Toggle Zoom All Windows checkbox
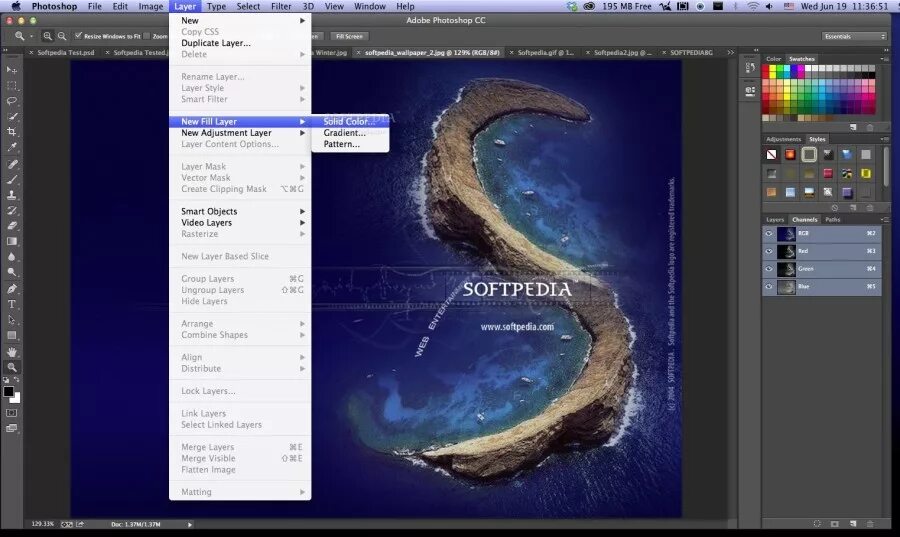The height and width of the screenshot is (537, 900). coord(147,36)
